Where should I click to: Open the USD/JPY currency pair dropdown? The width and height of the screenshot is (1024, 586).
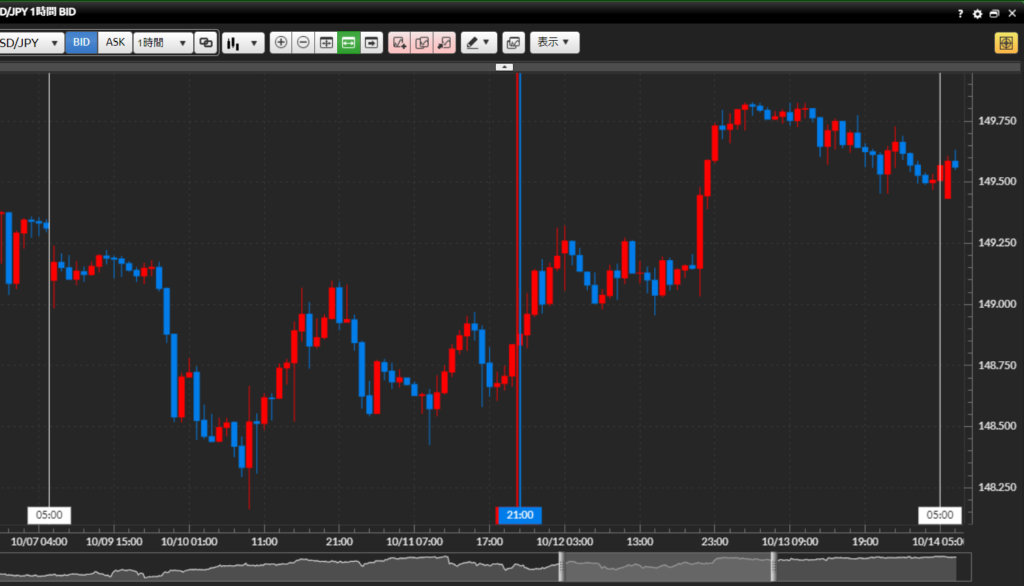click(x=30, y=43)
